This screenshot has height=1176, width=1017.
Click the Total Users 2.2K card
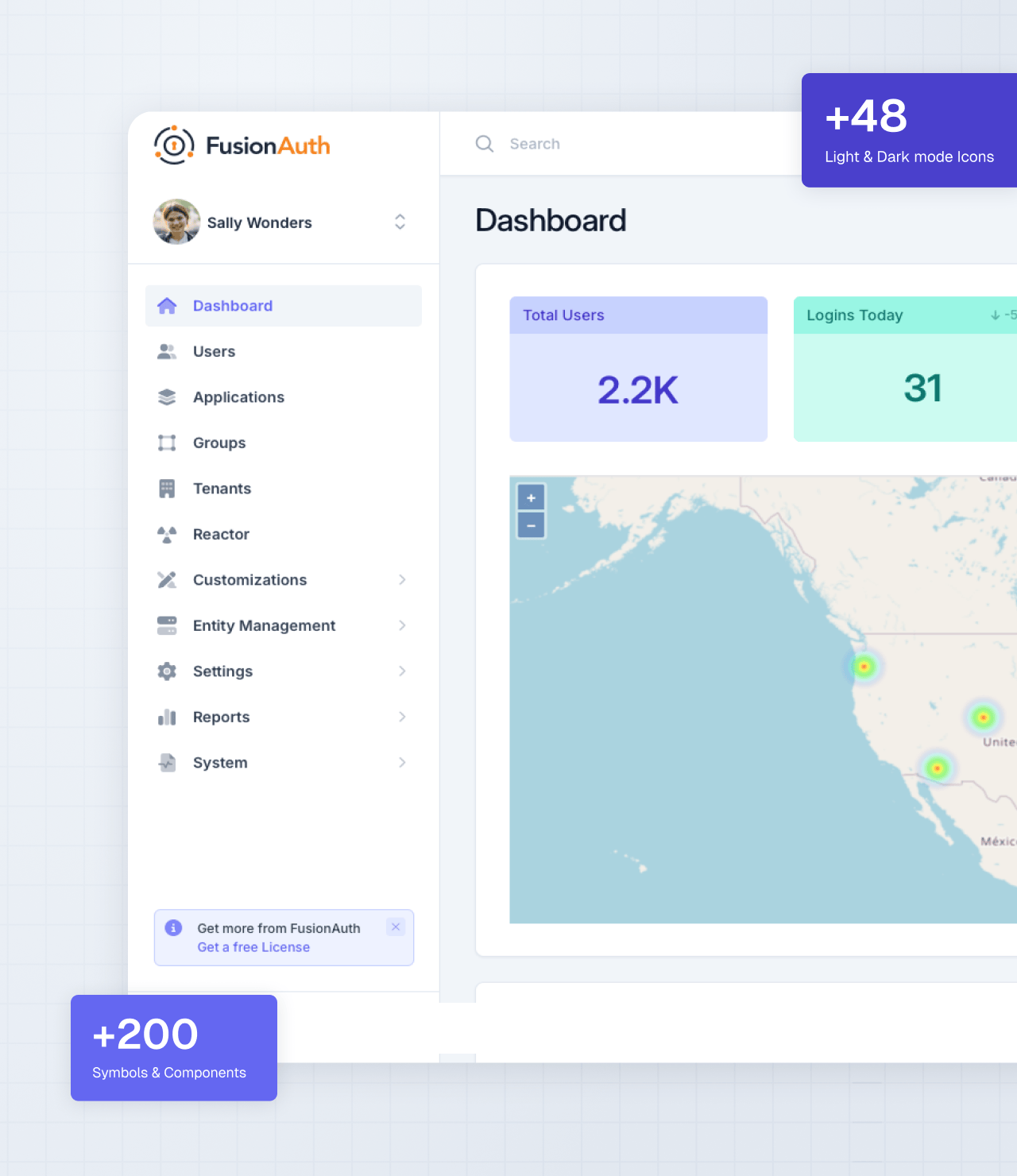click(639, 369)
